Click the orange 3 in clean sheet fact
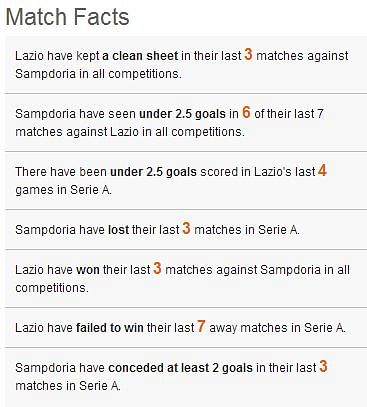Viewport: 367px width, 407px height. (x=248, y=54)
